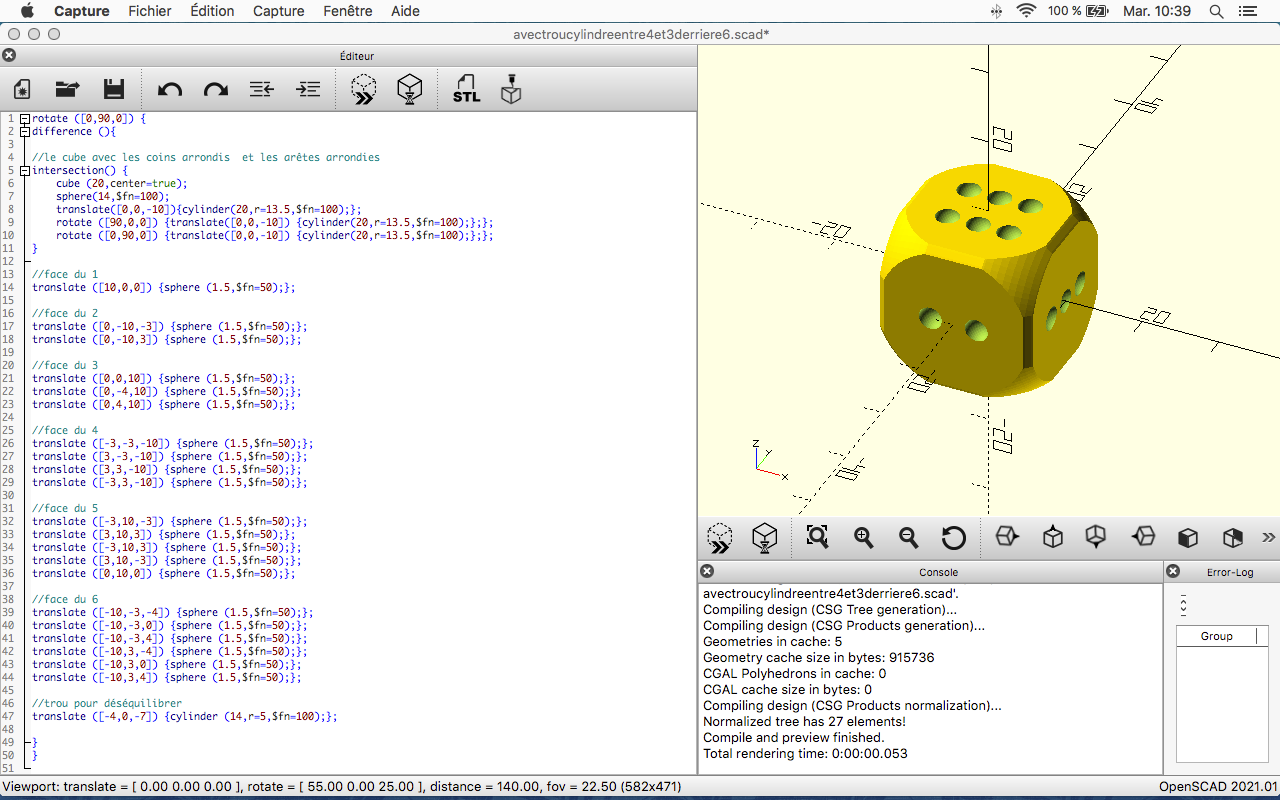The width and height of the screenshot is (1280, 800).
Task: Export the model as STL
Action: 466,90
